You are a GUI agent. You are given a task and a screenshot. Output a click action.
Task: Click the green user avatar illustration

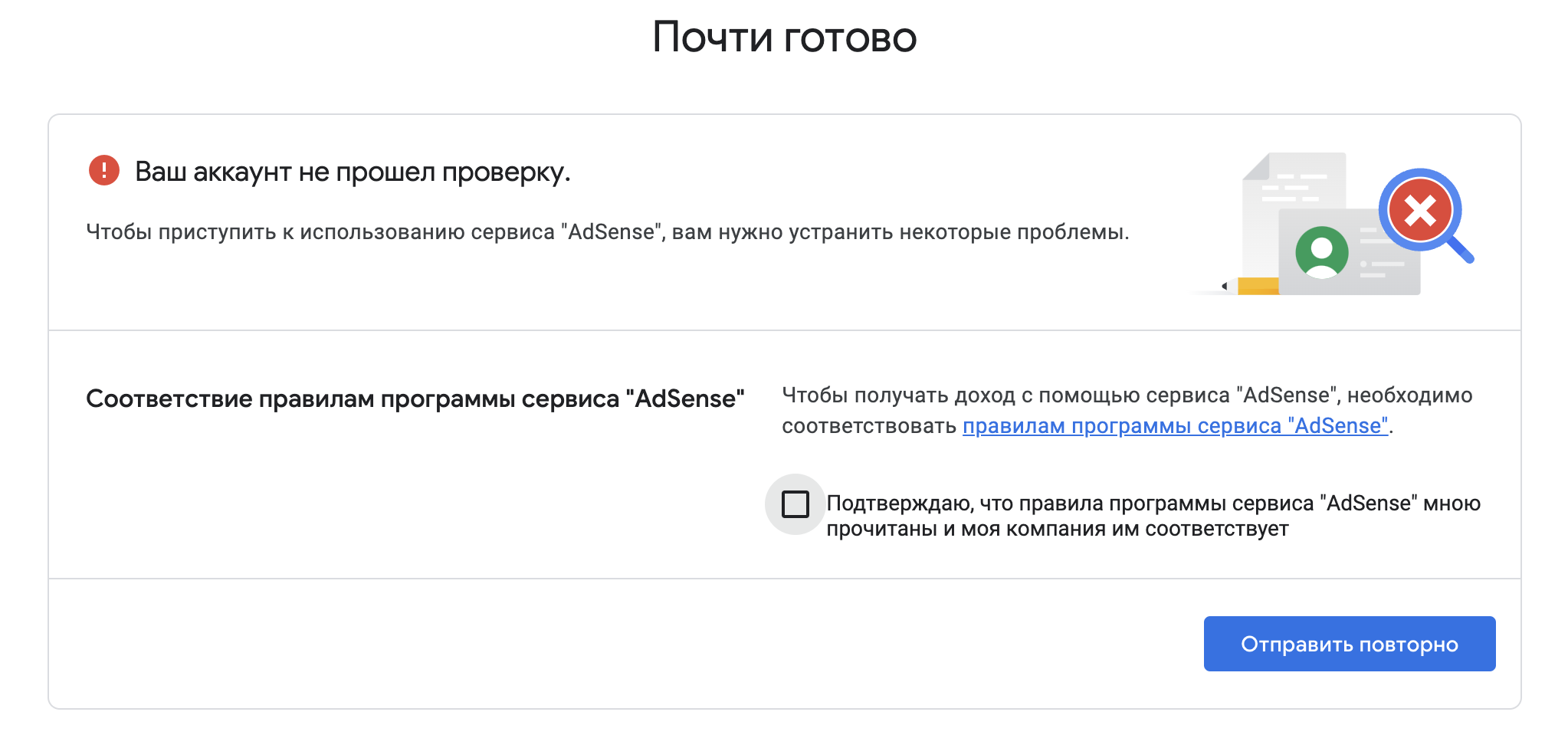1321,252
